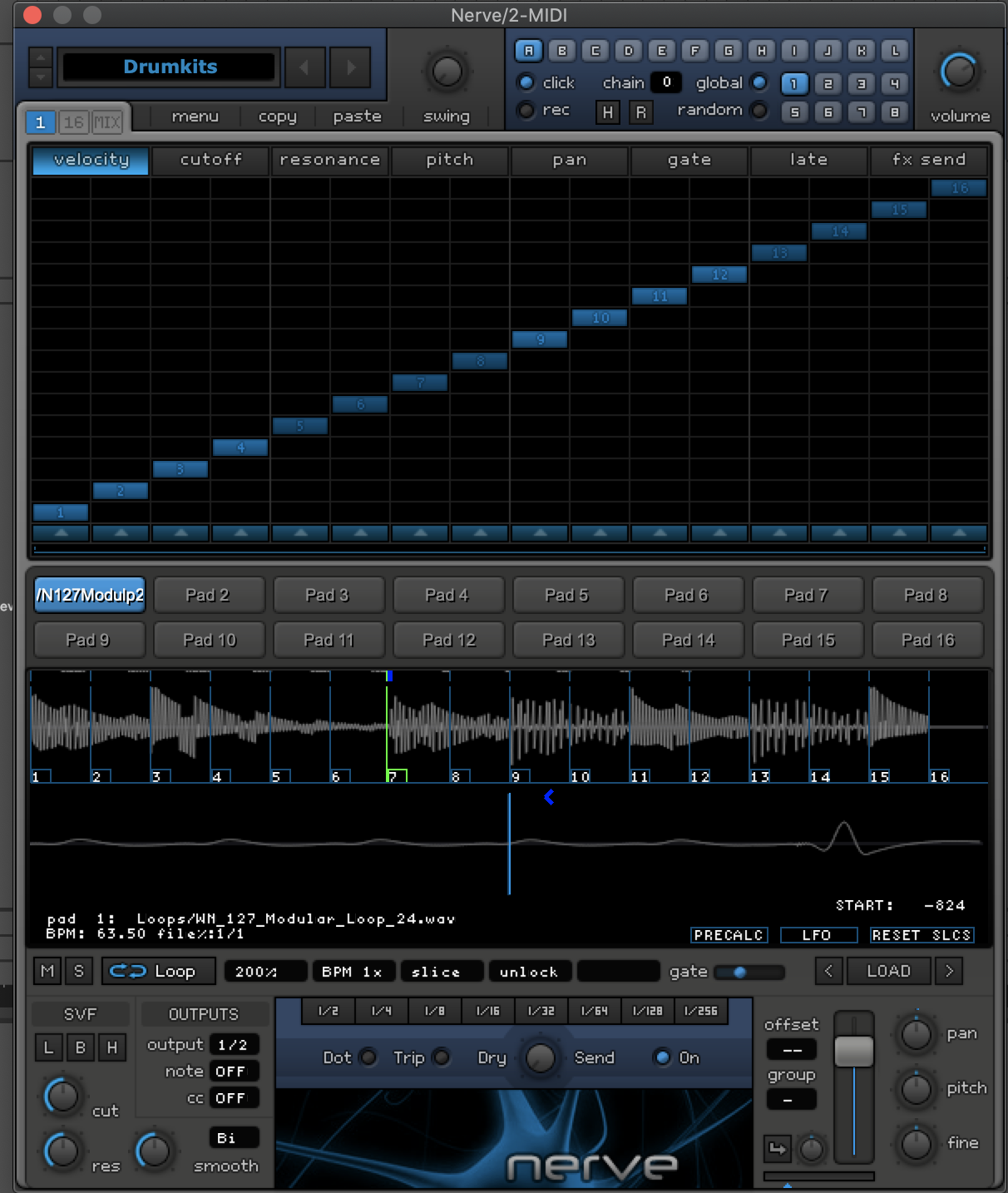This screenshot has height=1193, width=1008.
Task: Click the gate slider
Action: click(x=749, y=972)
